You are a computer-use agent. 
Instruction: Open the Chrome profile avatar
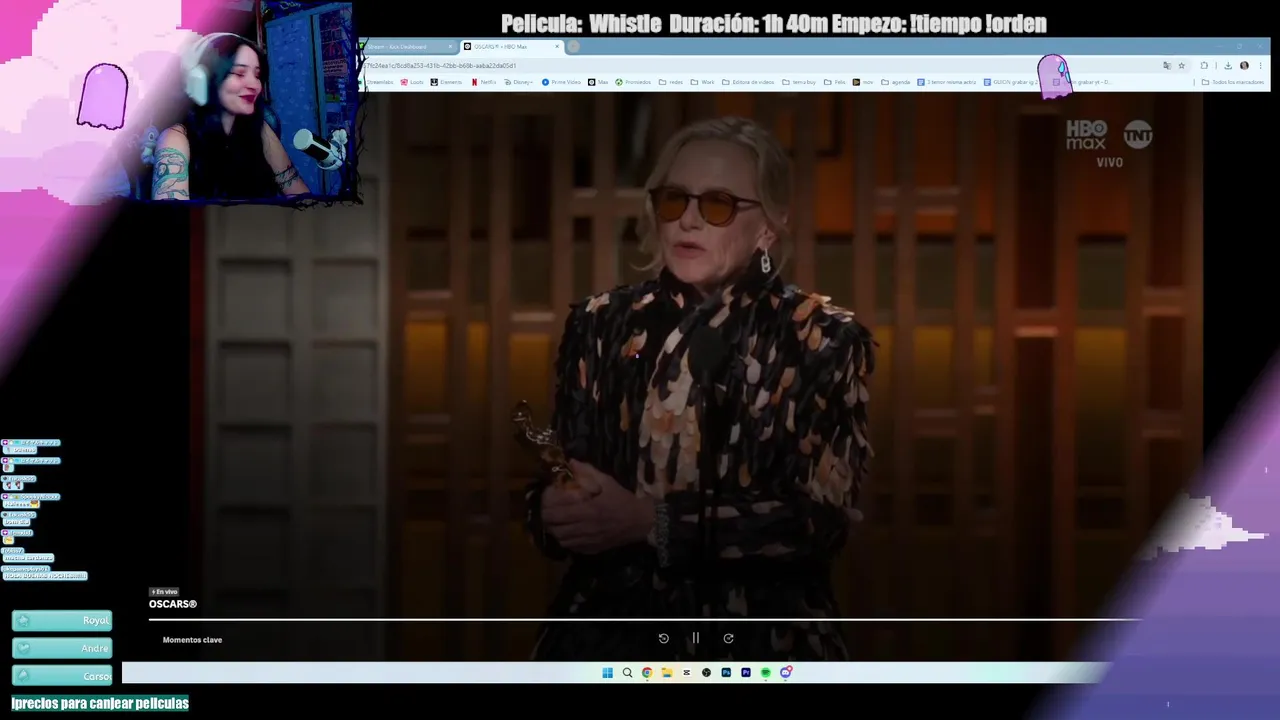coord(1244,66)
